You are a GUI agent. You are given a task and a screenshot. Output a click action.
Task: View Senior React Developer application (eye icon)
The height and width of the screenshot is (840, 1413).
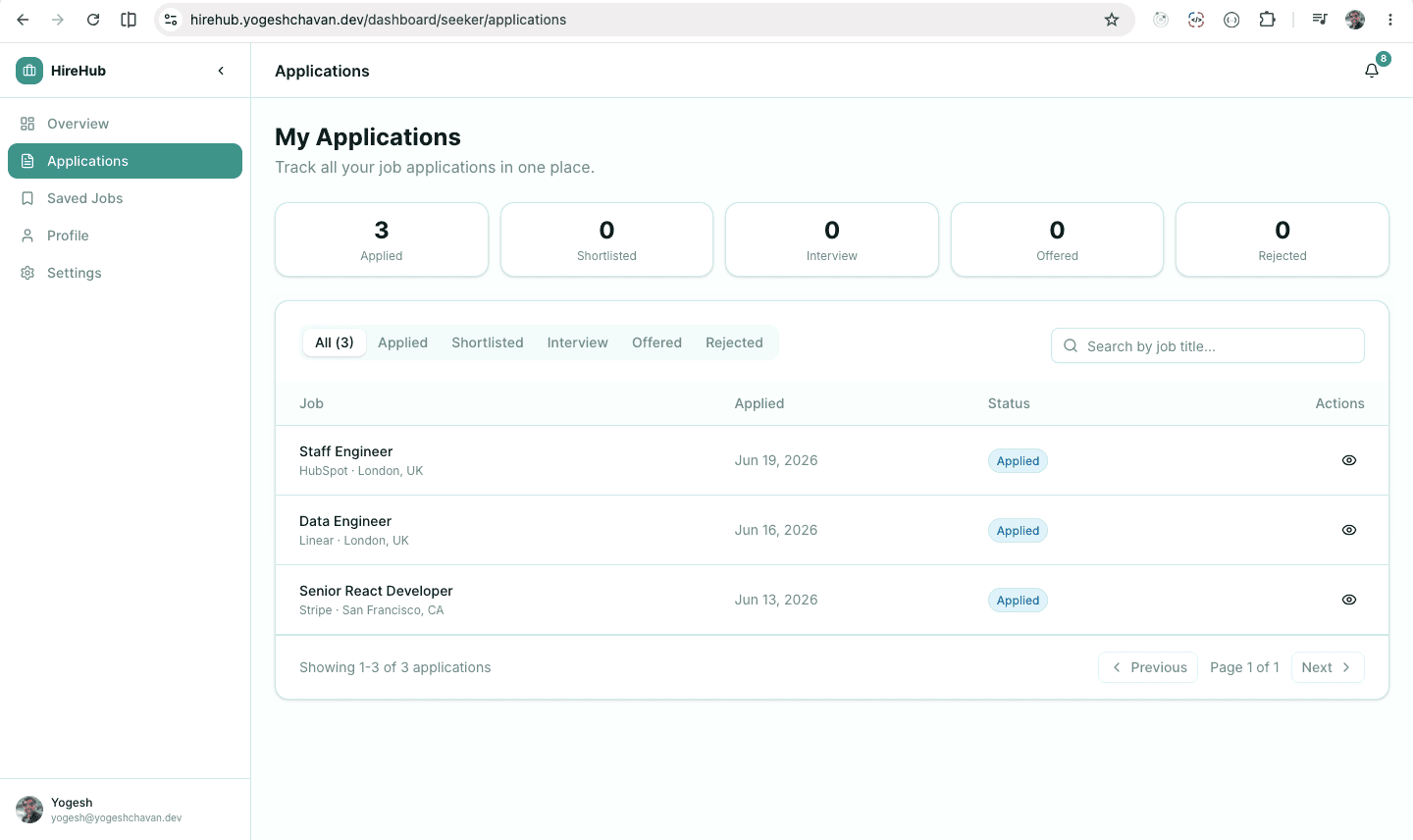pos(1349,600)
